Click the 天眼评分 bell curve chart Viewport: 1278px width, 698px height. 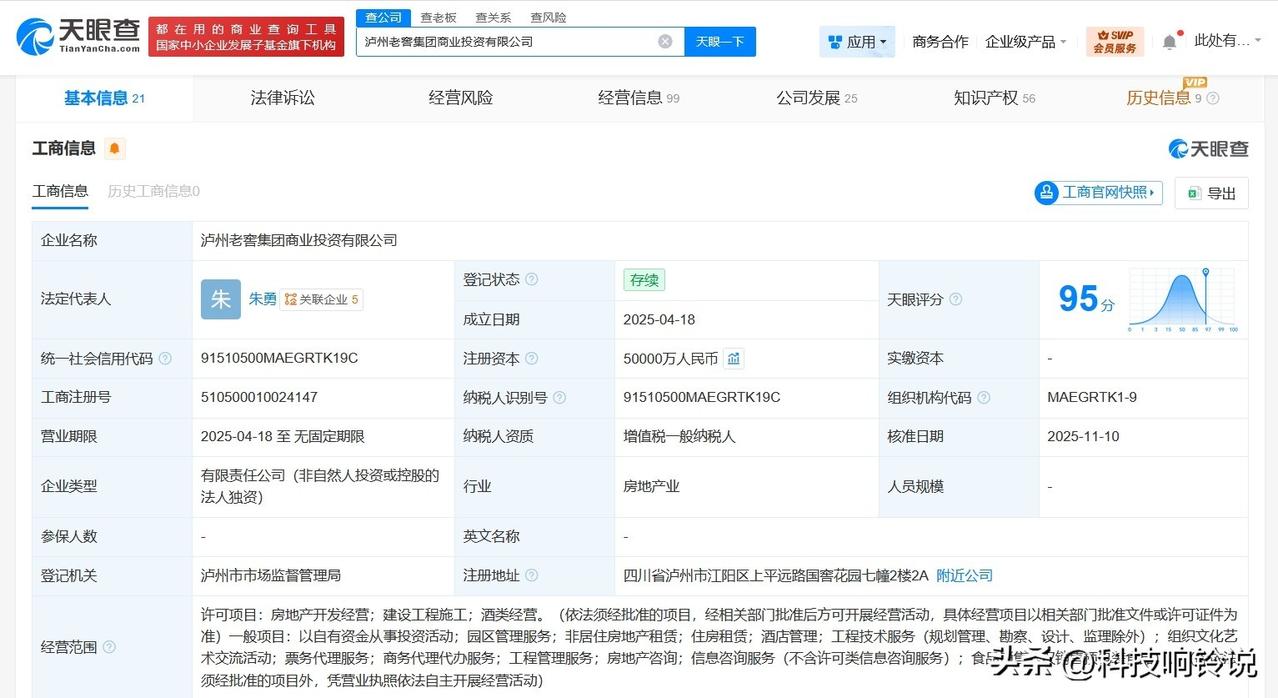click(x=1183, y=300)
